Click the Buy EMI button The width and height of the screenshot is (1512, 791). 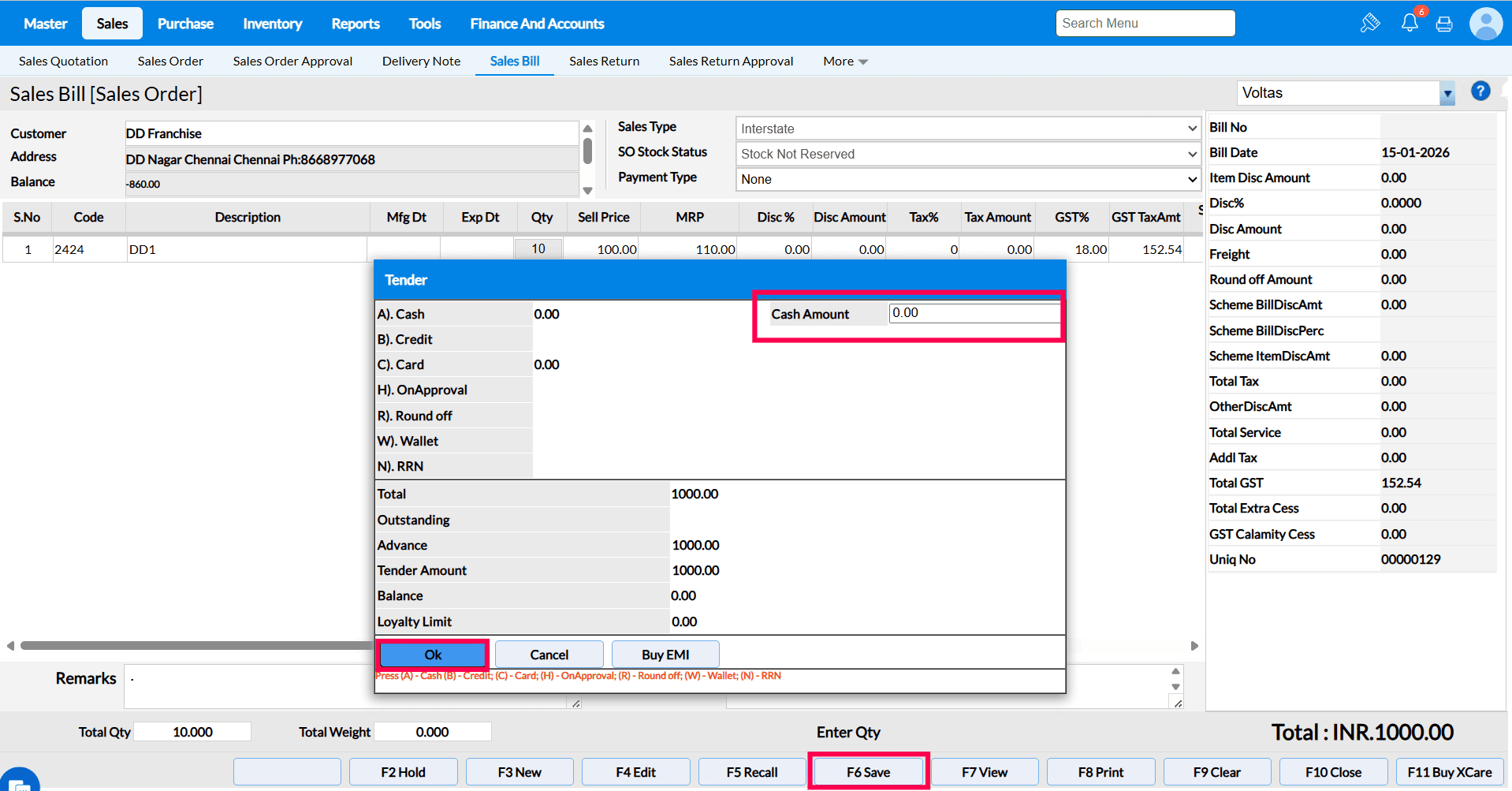[665, 655]
